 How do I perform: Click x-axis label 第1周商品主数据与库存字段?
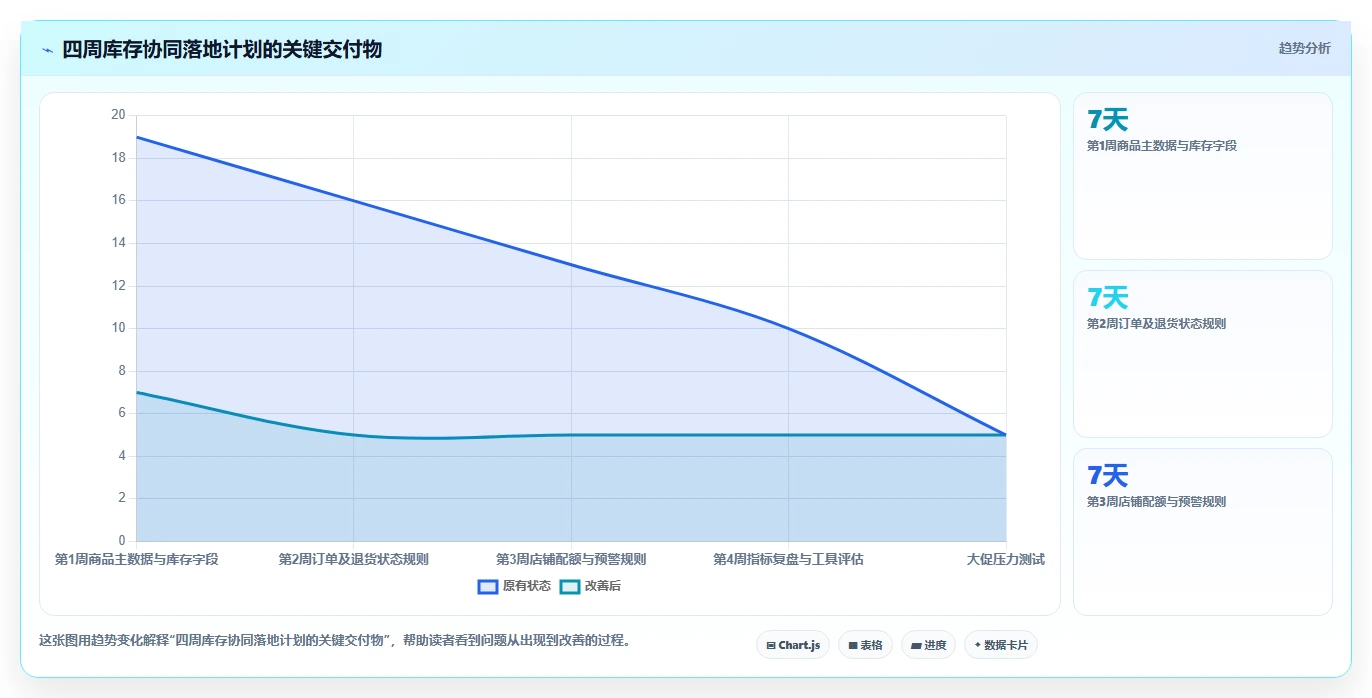[x=136, y=559]
